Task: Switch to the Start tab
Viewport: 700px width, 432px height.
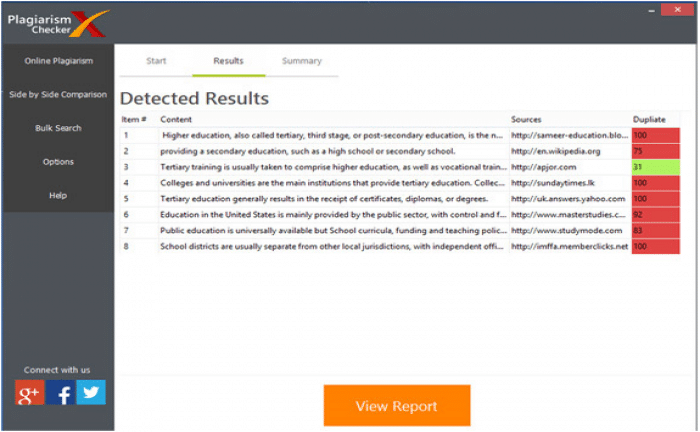Action: 156,61
